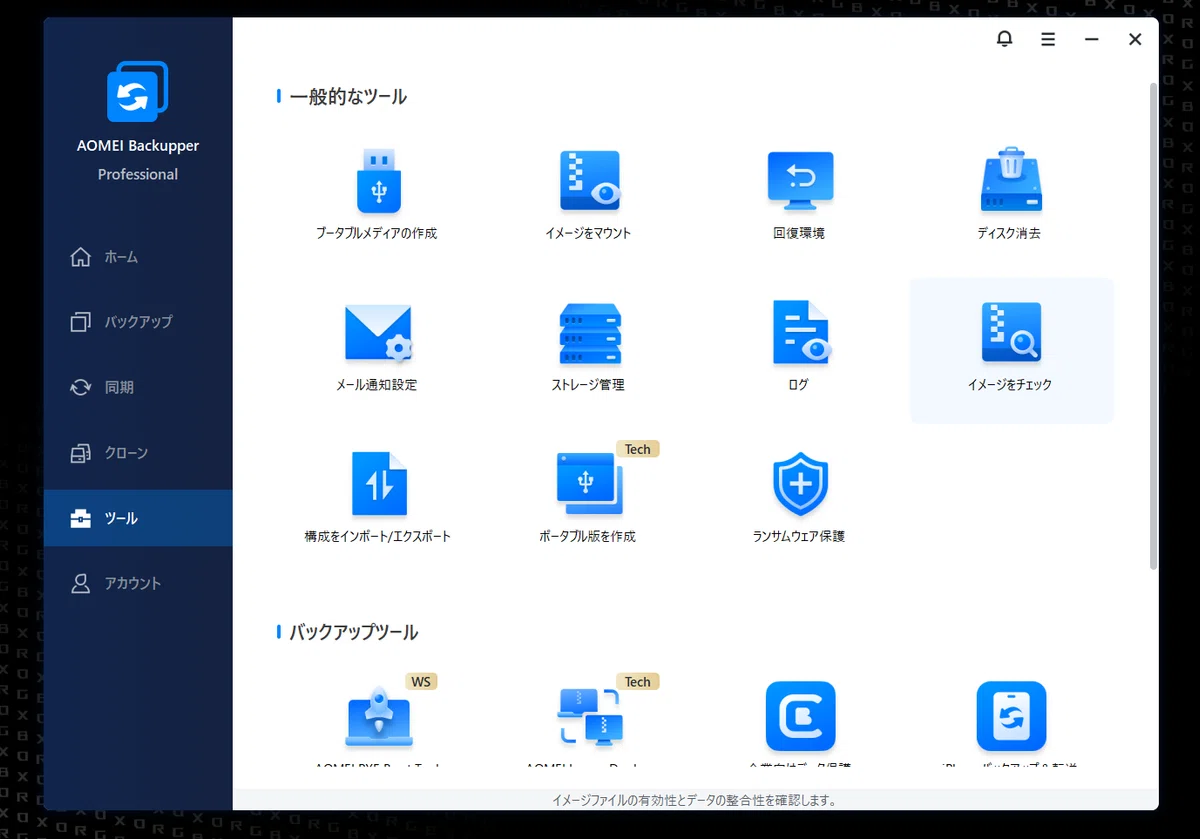The width and height of the screenshot is (1200, 839).
Task: Go to ホーム in the sidebar
Action: [138, 257]
